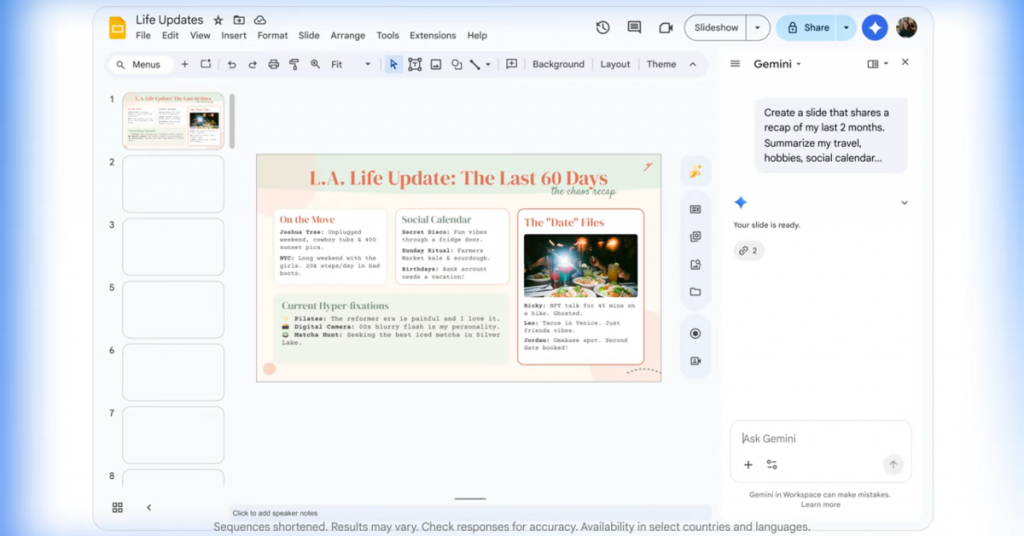The height and width of the screenshot is (536, 1024).
Task: Click the tune settings icon in prompt box
Action: pos(772,465)
